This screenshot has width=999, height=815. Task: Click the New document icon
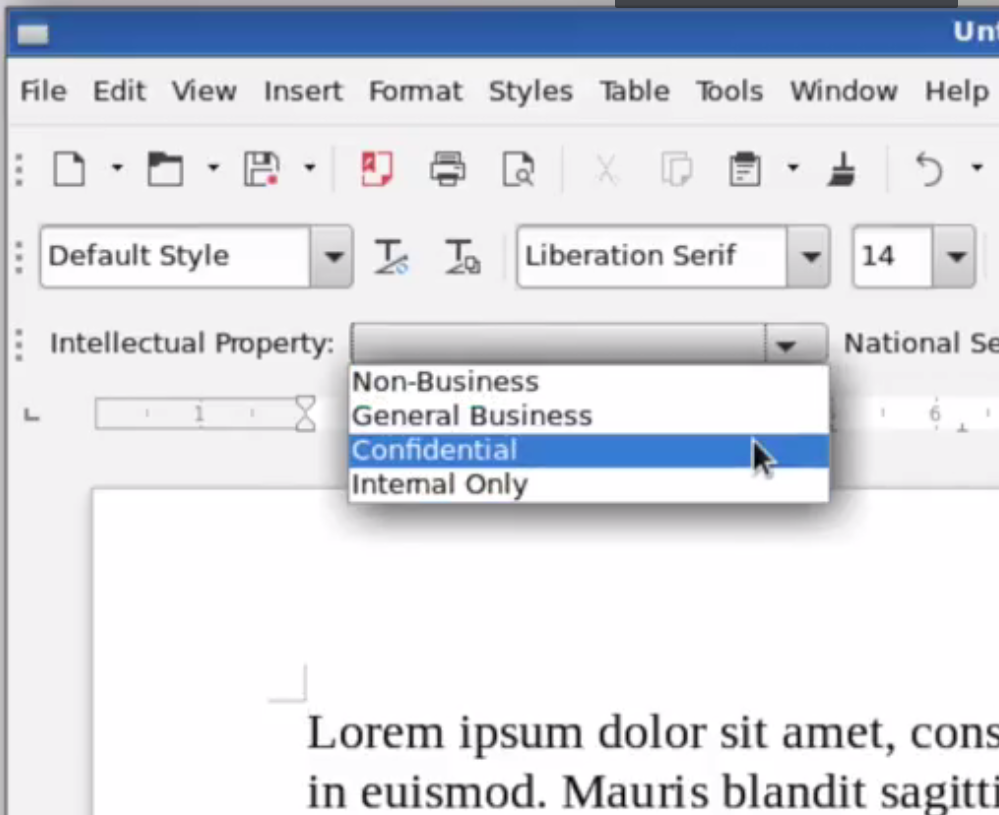pyautogui.click(x=69, y=170)
